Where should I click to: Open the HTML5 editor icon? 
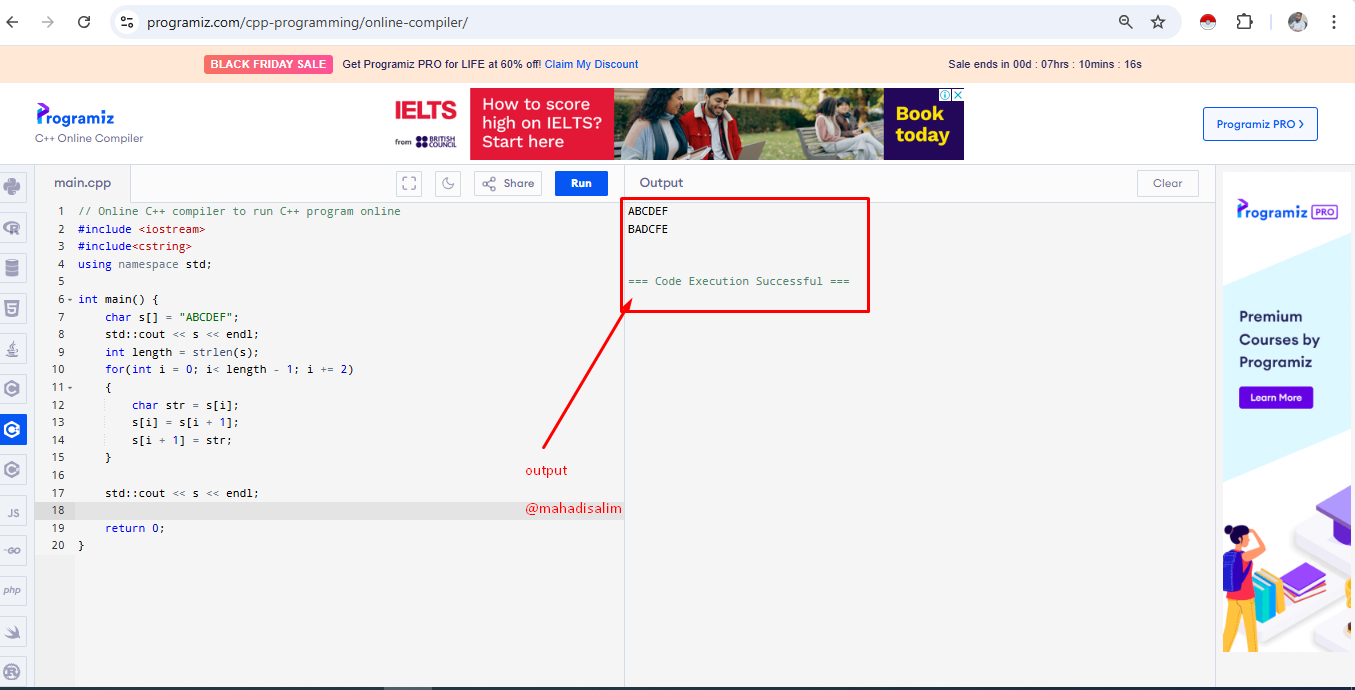point(12,308)
